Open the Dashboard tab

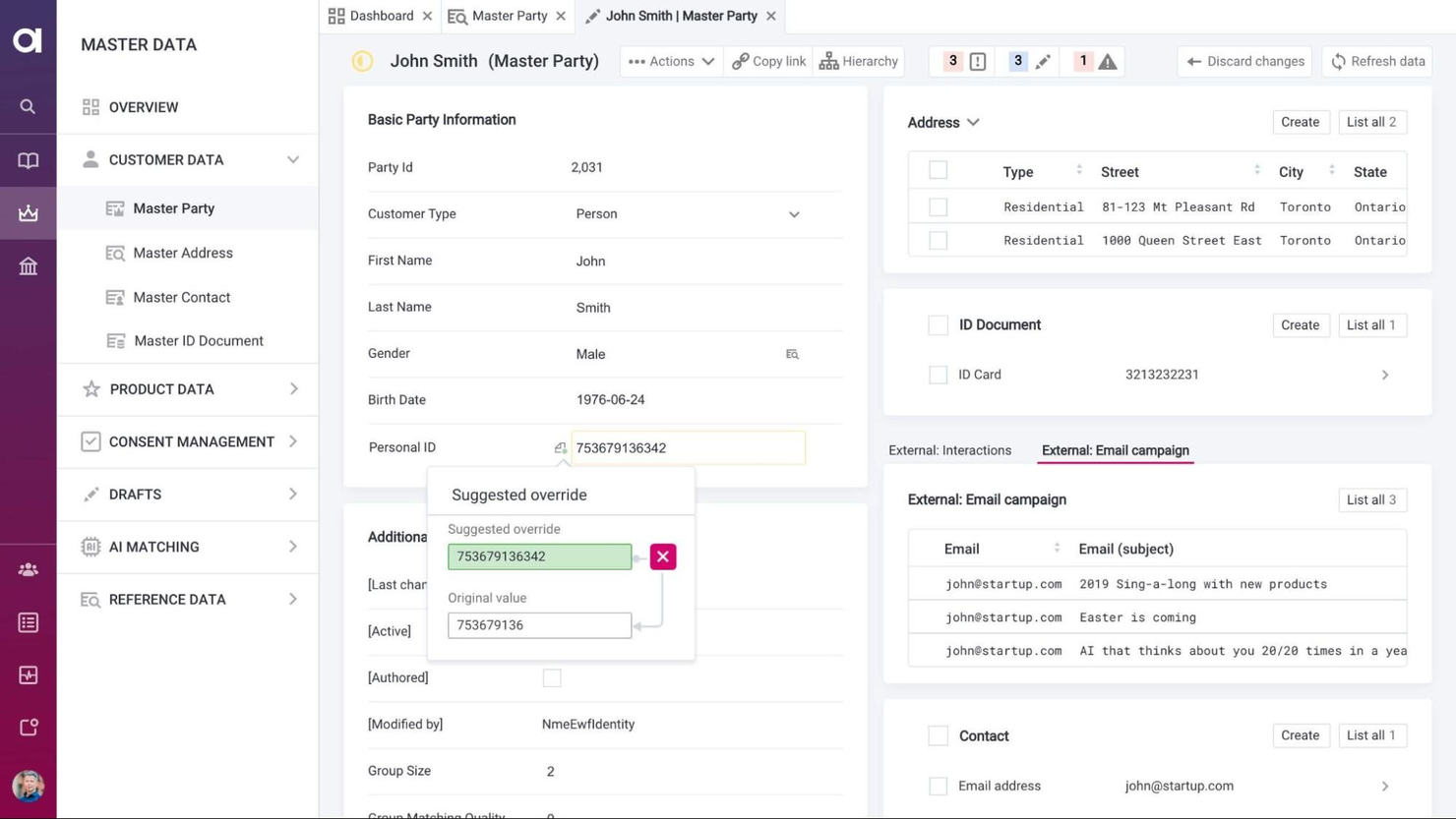click(x=382, y=16)
